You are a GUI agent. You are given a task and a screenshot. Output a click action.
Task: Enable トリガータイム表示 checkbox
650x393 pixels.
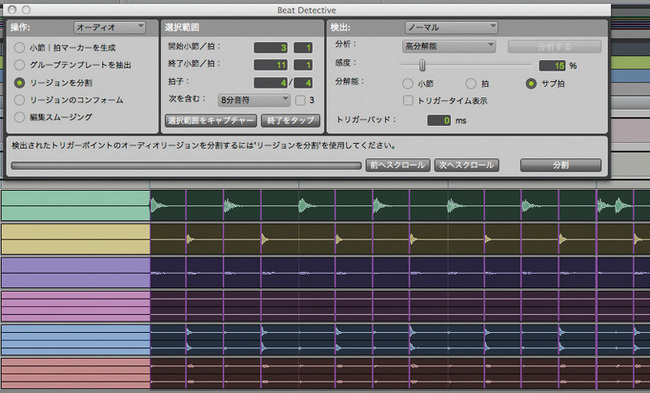click(x=408, y=100)
